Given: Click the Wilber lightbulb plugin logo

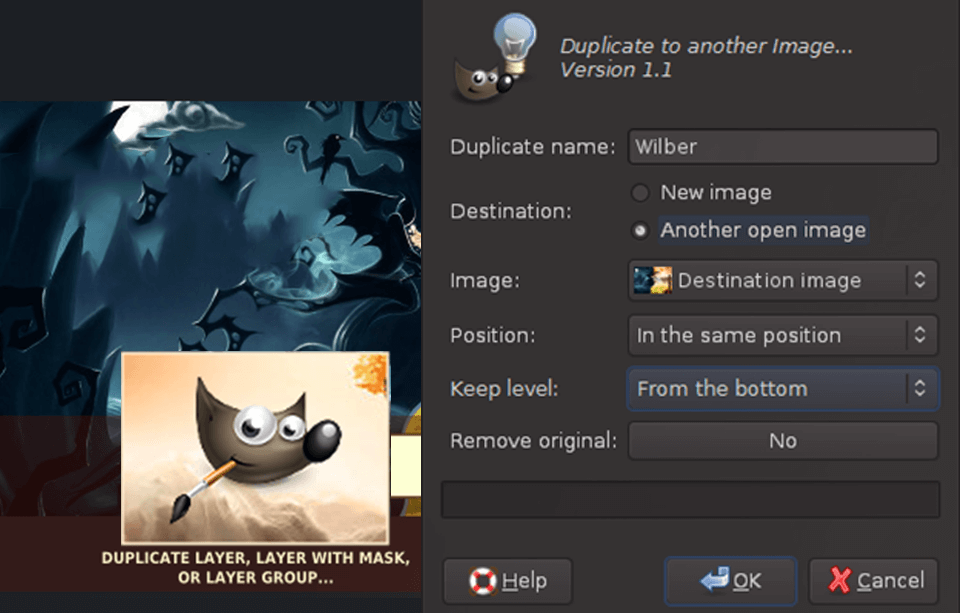Looking at the screenshot, I should pos(492,55).
